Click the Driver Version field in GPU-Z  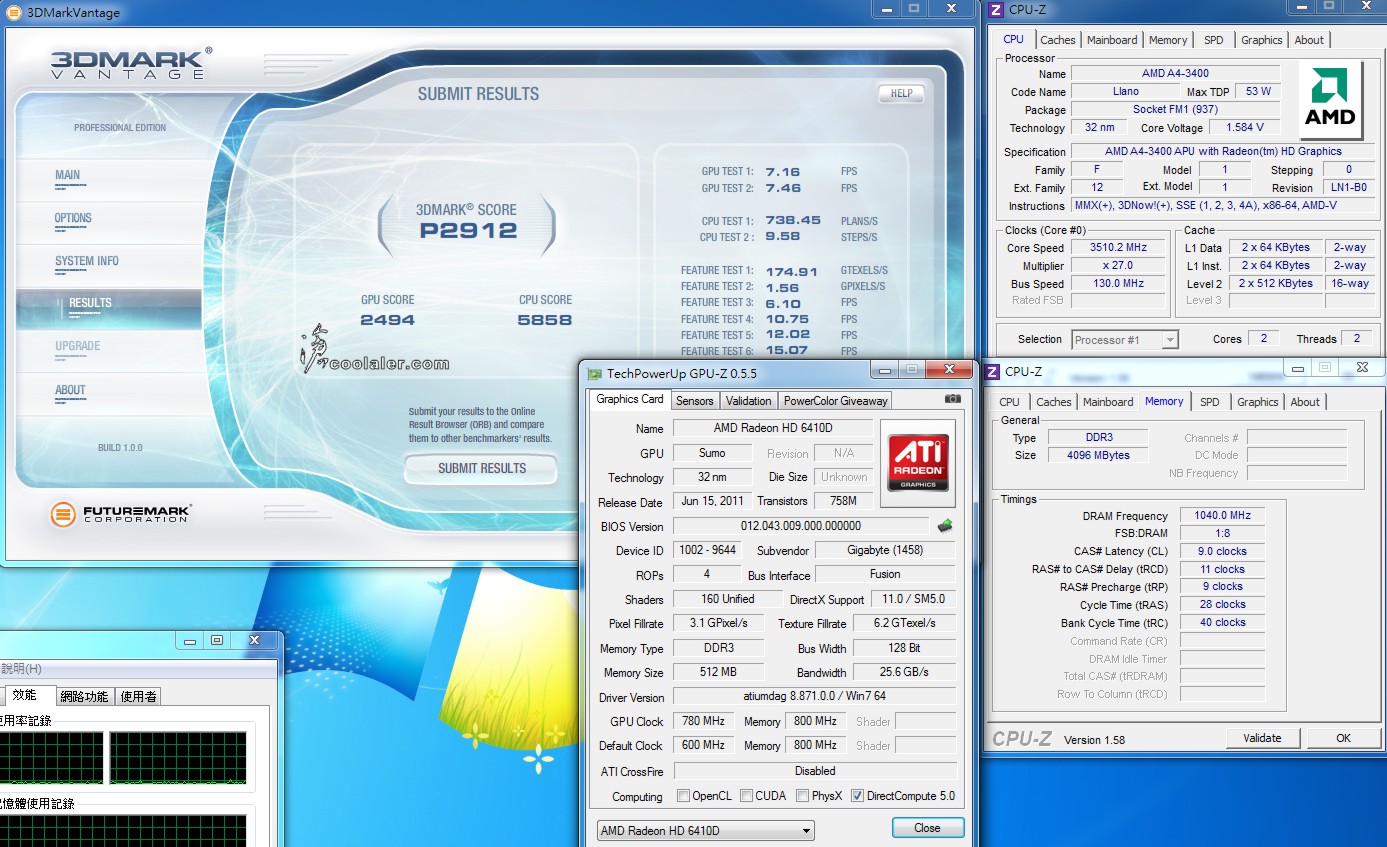(x=814, y=696)
